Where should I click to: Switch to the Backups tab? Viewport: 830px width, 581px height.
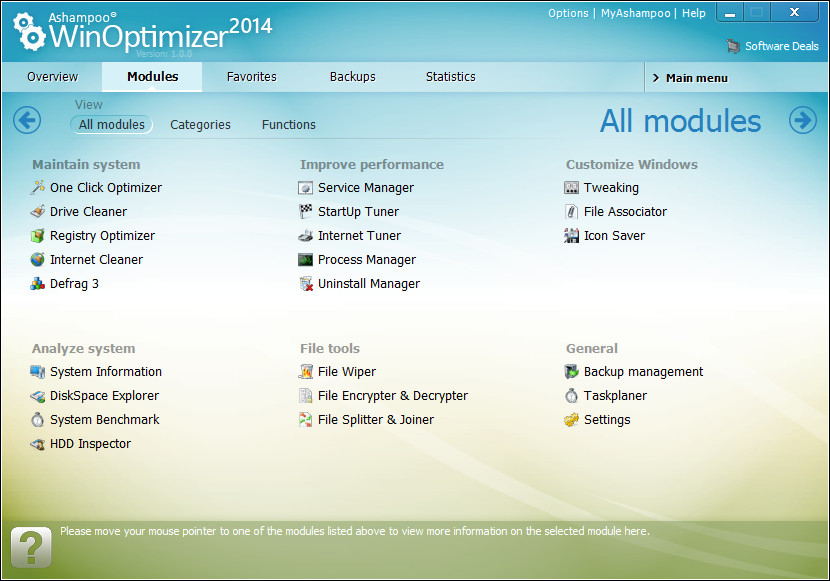click(353, 77)
